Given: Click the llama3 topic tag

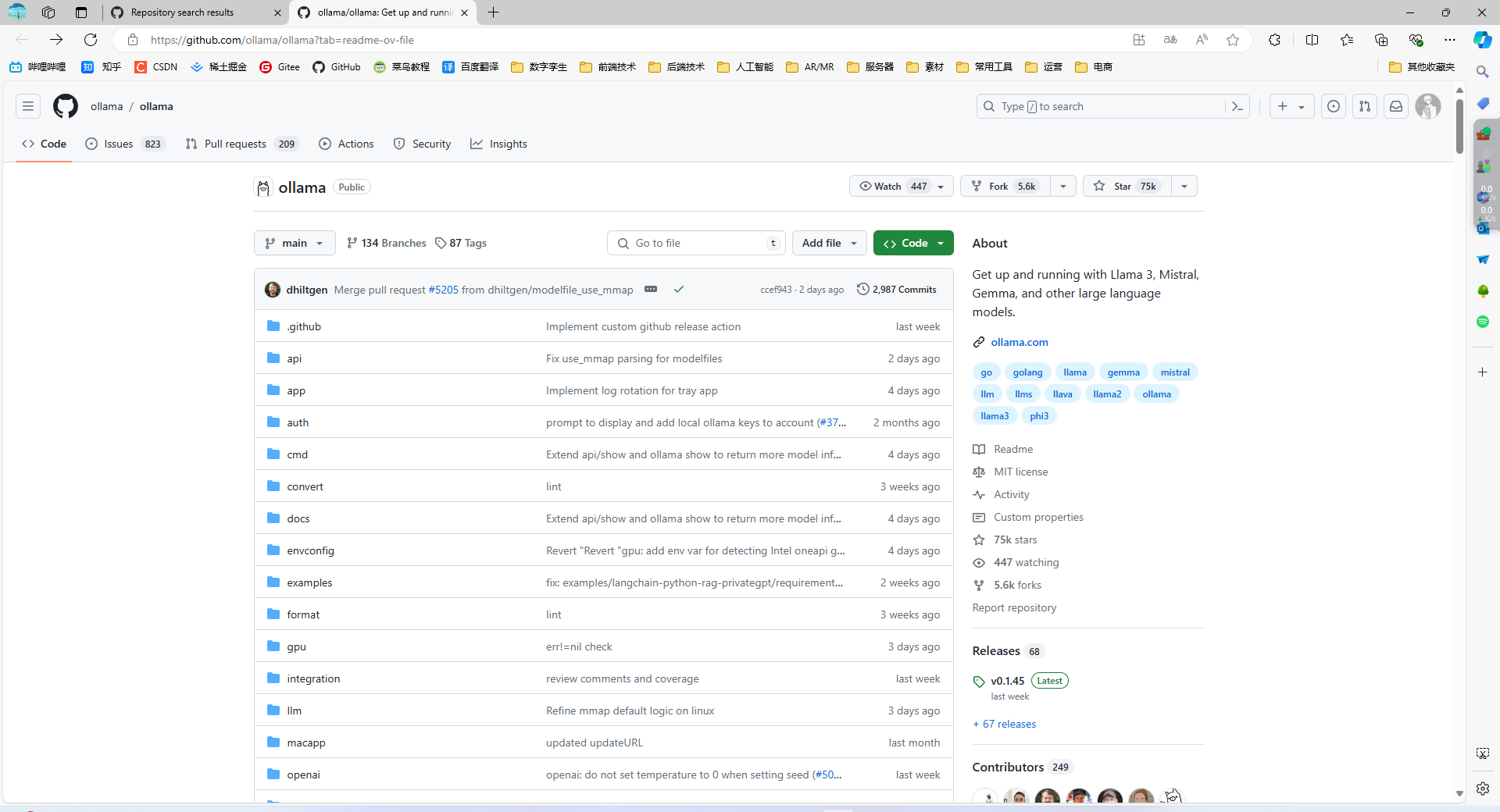Looking at the screenshot, I should click(x=995, y=416).
